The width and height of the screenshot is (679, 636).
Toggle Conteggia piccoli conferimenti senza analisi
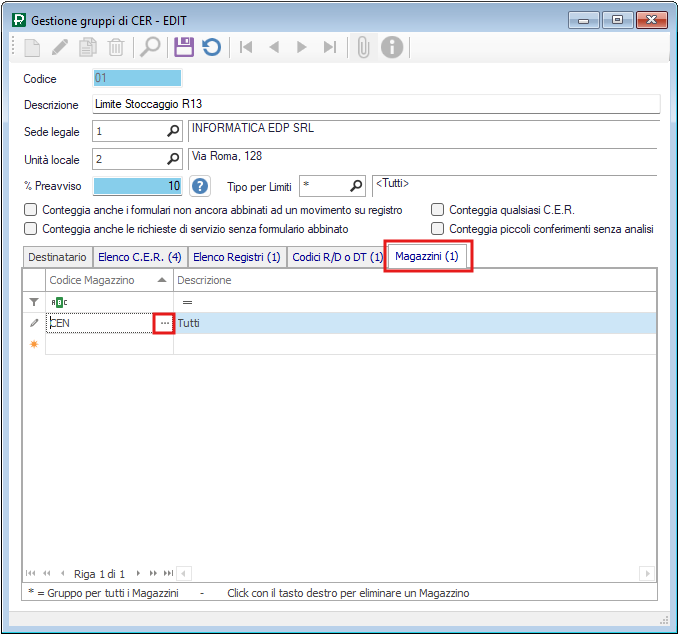438,229
